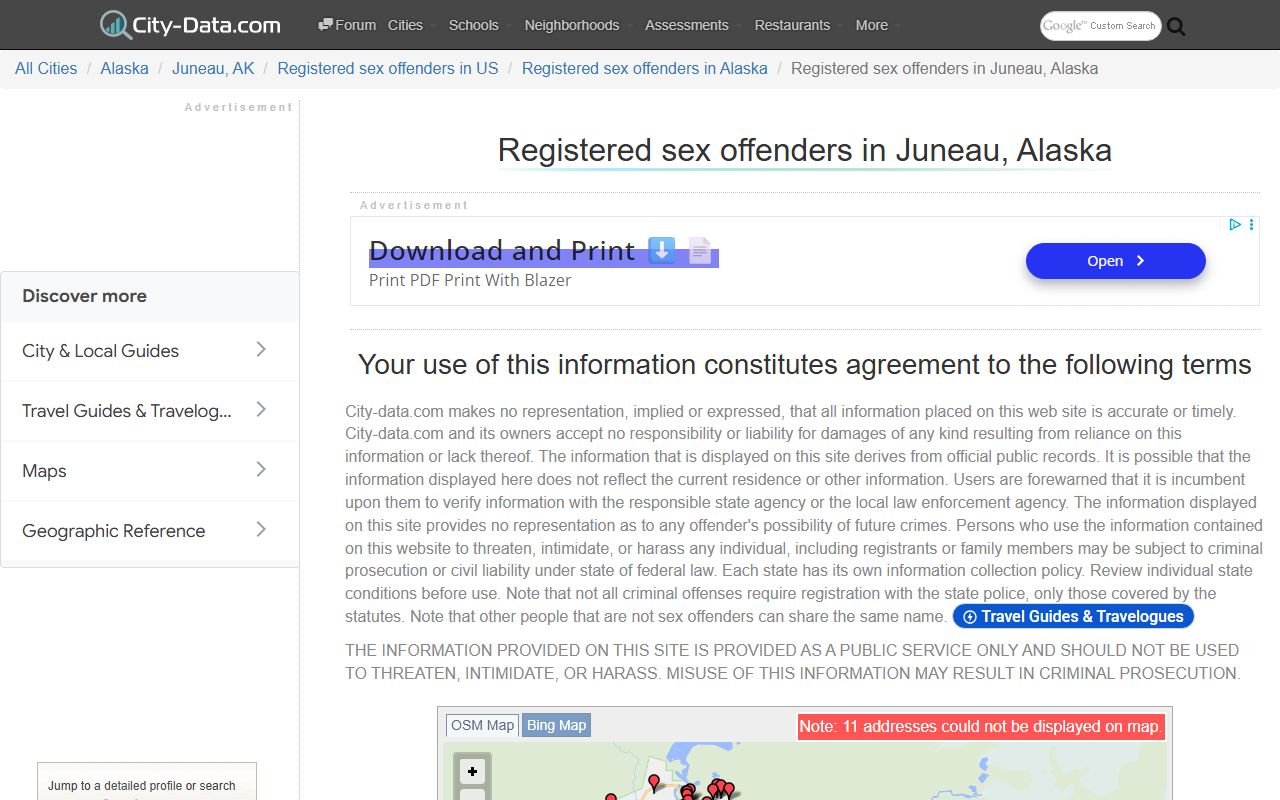Click the search magnifier icon
The width and height of the screenshot is (1280, 800).
pos(1176,27)
